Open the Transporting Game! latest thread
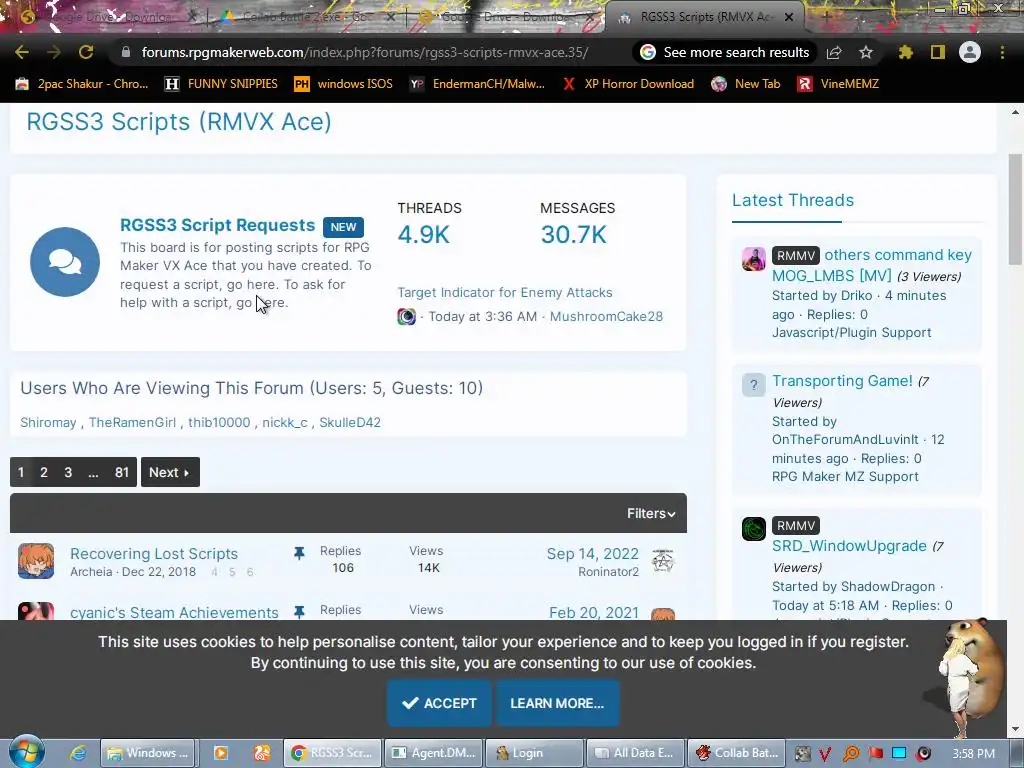This screenshot has height=768, width=1024. coord(842,381)
